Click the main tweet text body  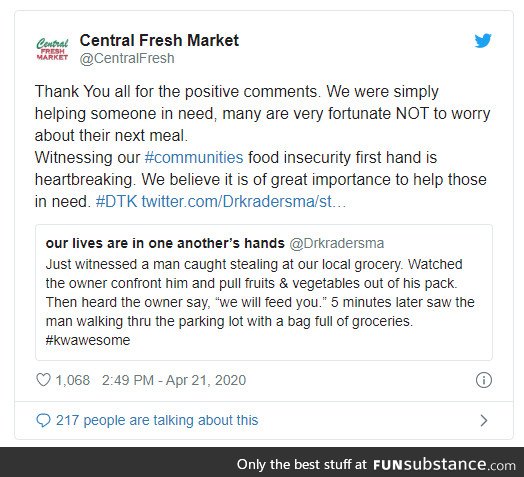tap(262, 146)
